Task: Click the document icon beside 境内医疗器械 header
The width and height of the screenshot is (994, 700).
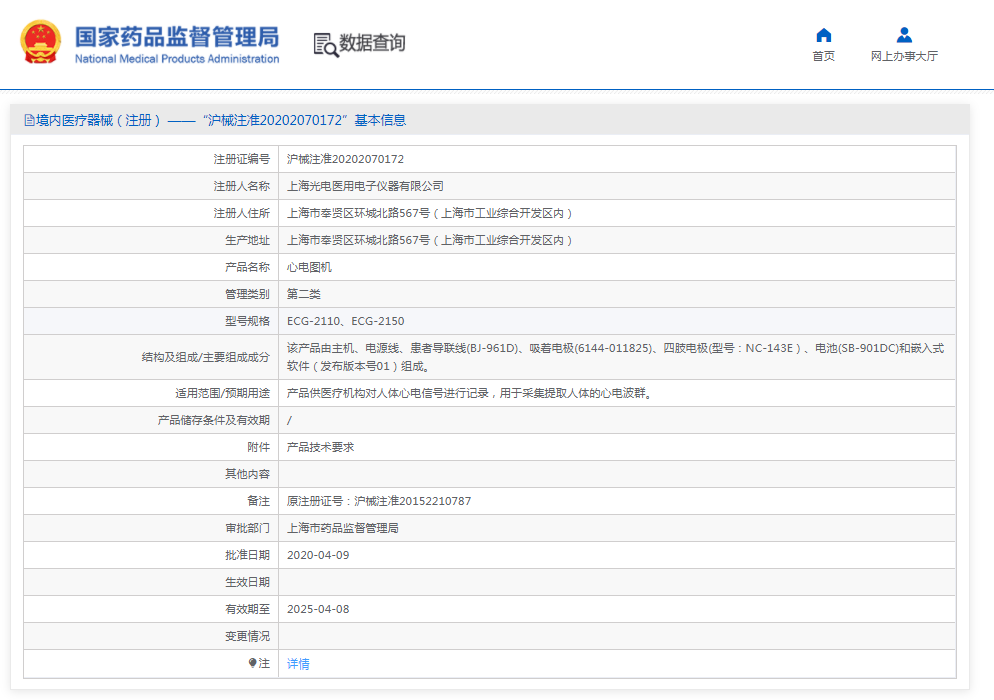Action: (30, 120)
